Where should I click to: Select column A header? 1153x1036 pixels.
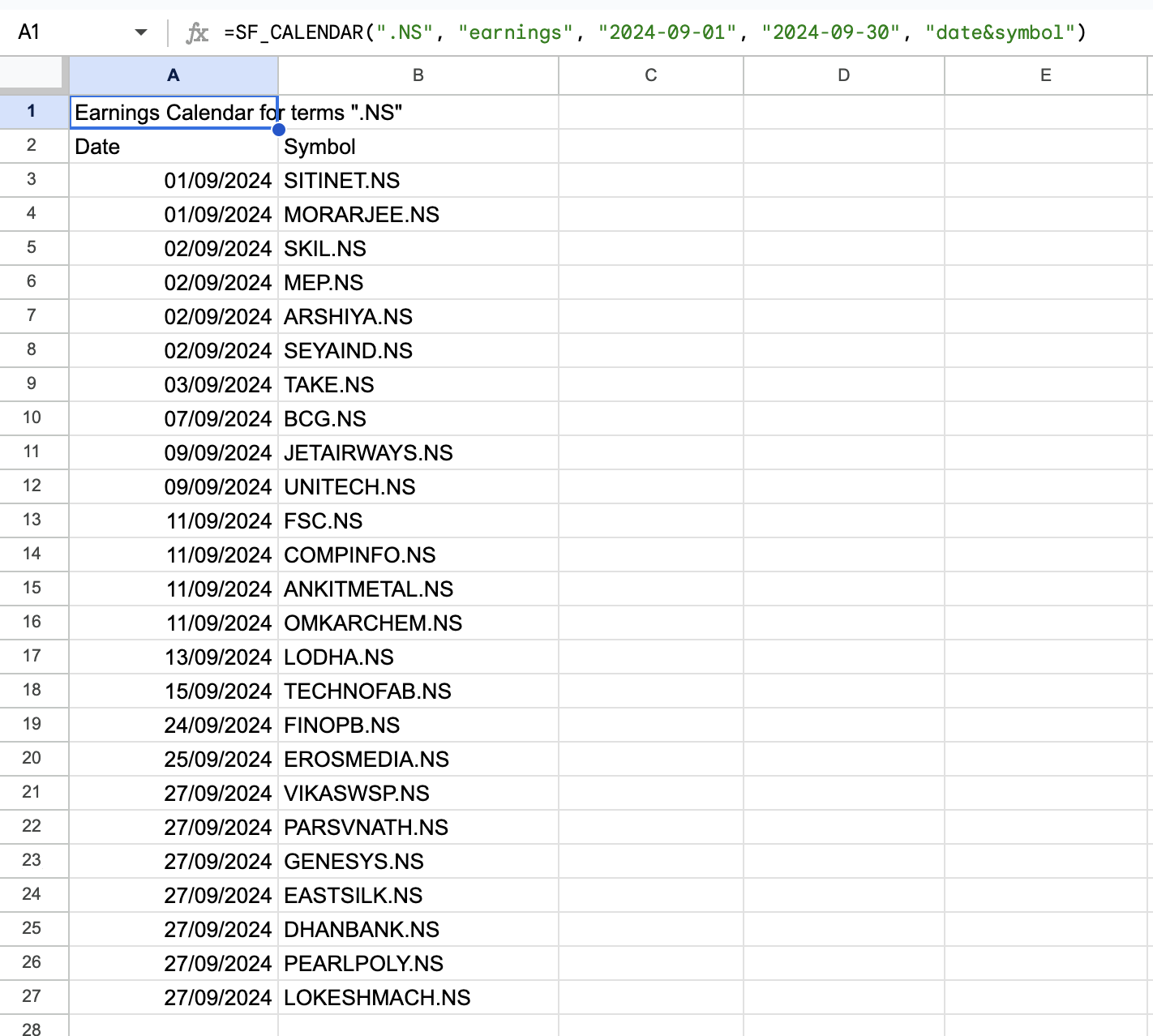click(x=173, y=75)
